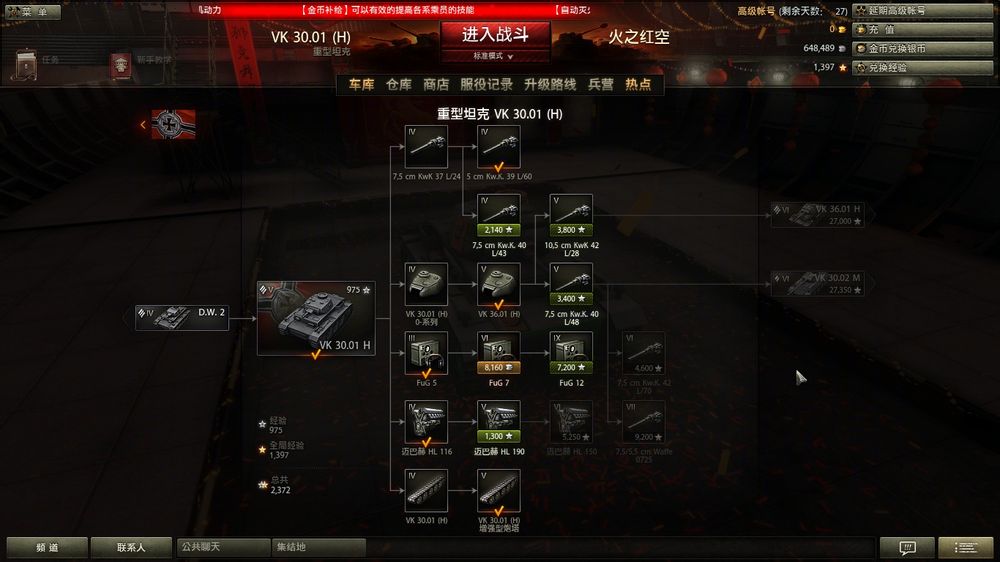This screenshot has height=562, width=1000.
Task: Select the VK 30.01 (H) stock tracks icon
Action: (x=426, y=491)
